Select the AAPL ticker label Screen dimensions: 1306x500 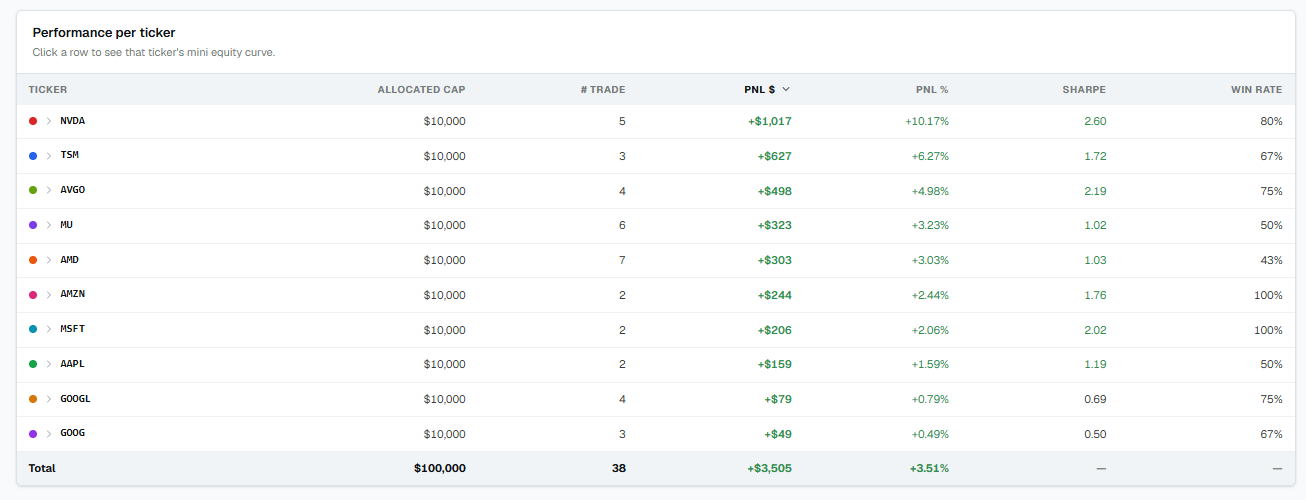pyautogui.click(x=72, y=364)
